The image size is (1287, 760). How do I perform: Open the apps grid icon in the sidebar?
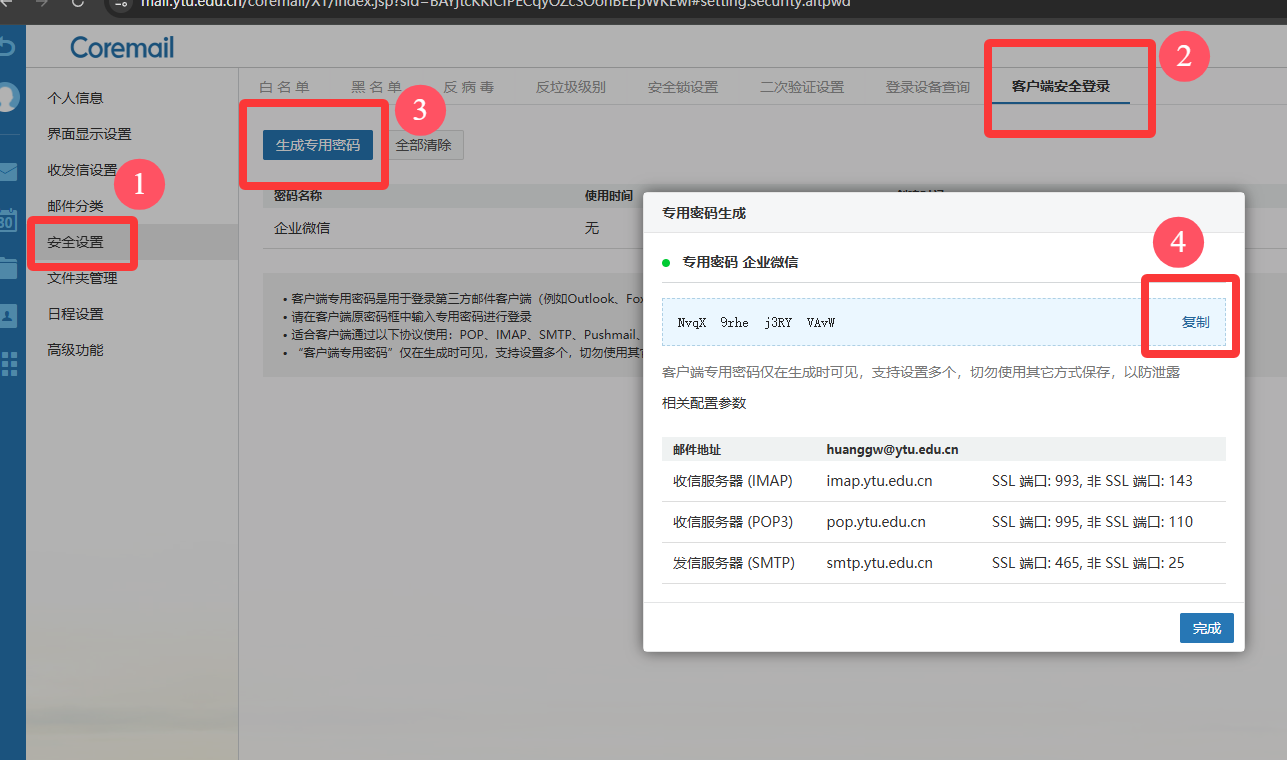[x=9, y=363]
